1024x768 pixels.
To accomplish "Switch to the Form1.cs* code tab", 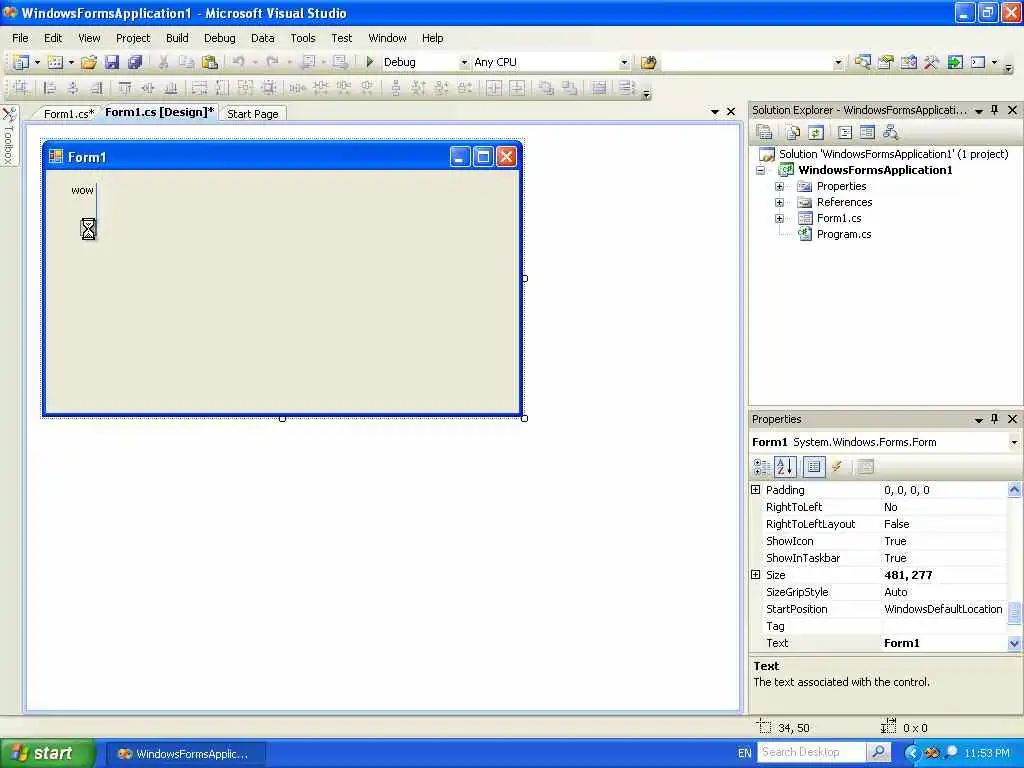I will 69,114.
